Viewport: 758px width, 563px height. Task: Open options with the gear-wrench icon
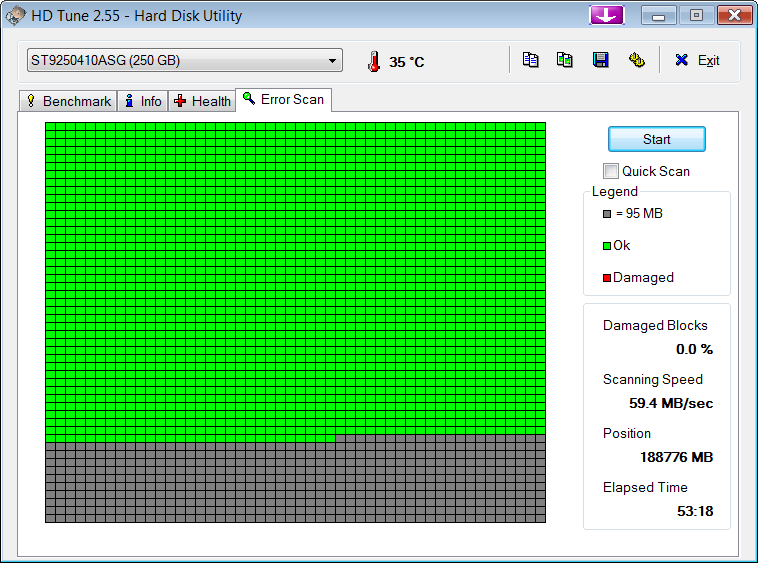(637, 60)
